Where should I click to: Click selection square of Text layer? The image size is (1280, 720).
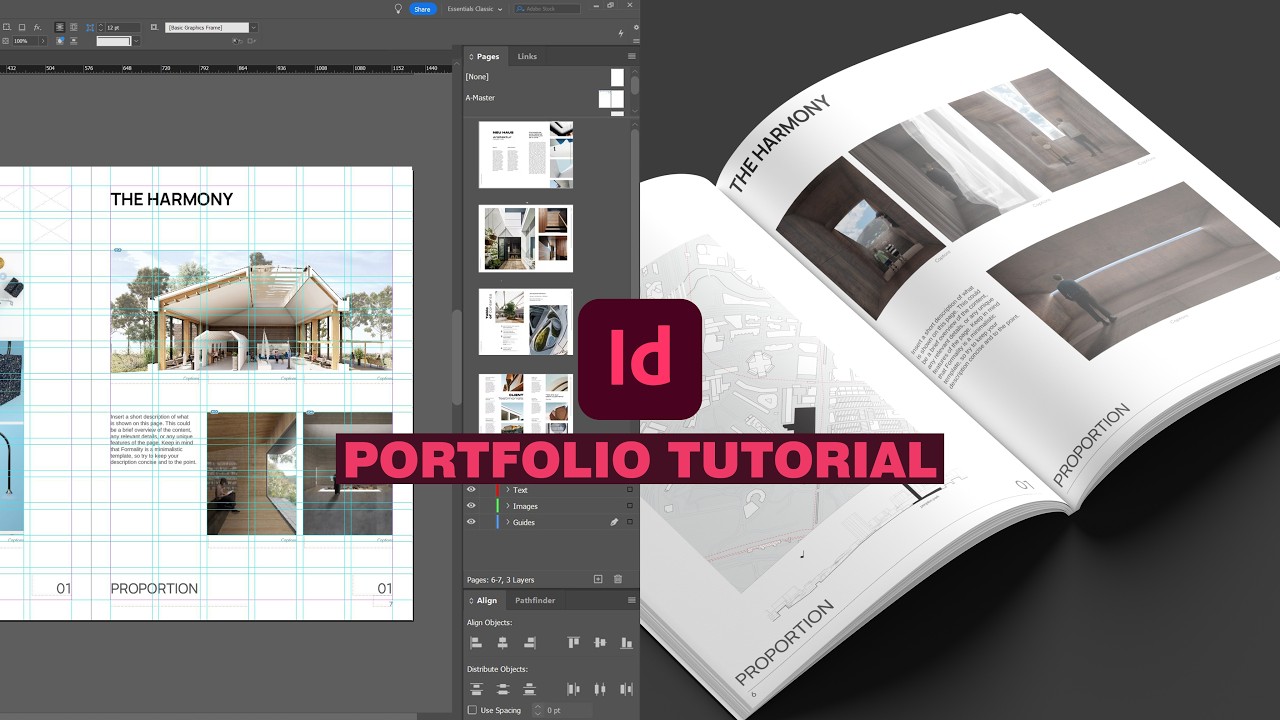click(x=630, y=490)
